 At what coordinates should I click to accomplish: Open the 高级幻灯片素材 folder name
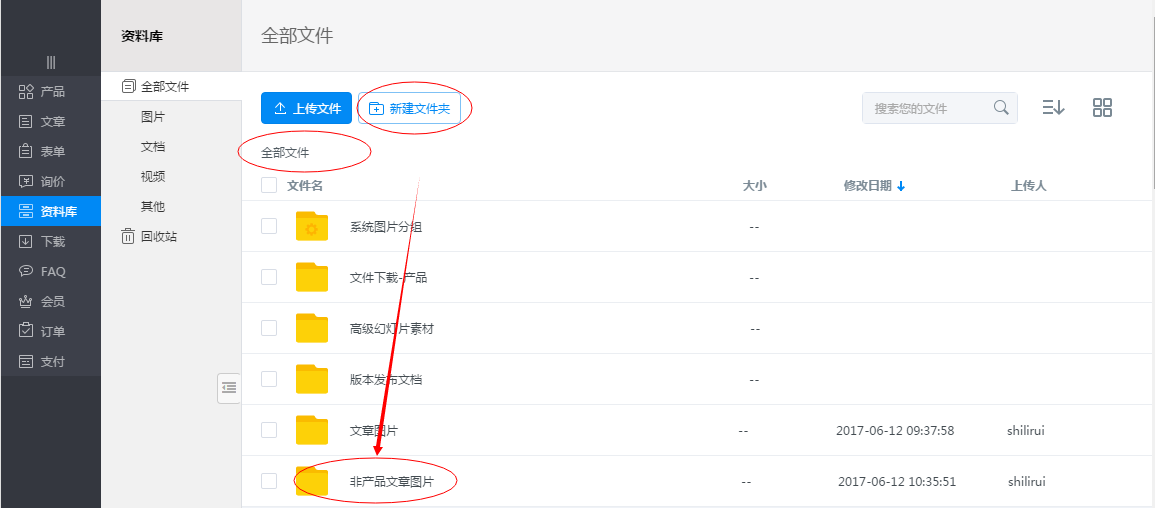pyautogui.click(x=392, y=328)
